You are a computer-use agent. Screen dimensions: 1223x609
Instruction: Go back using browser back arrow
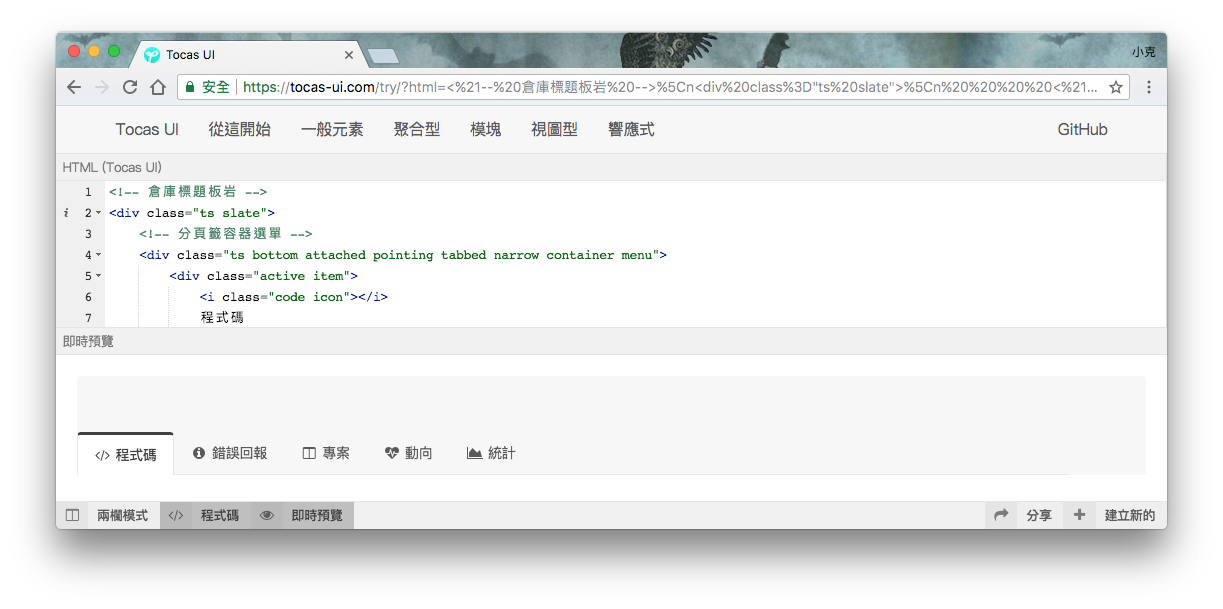tap(74, 87)
